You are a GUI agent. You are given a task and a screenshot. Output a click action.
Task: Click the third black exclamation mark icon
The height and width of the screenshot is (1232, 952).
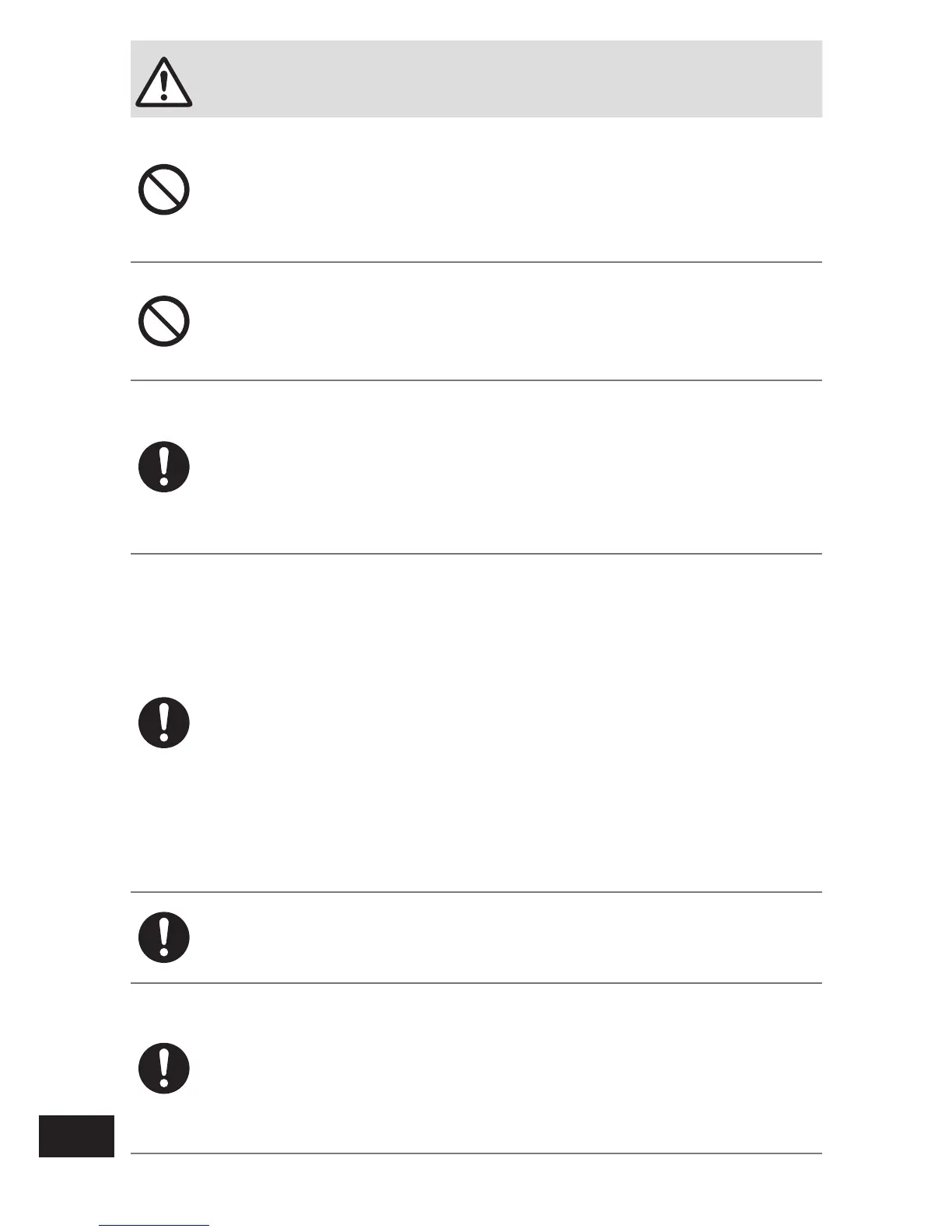[164, 937]
